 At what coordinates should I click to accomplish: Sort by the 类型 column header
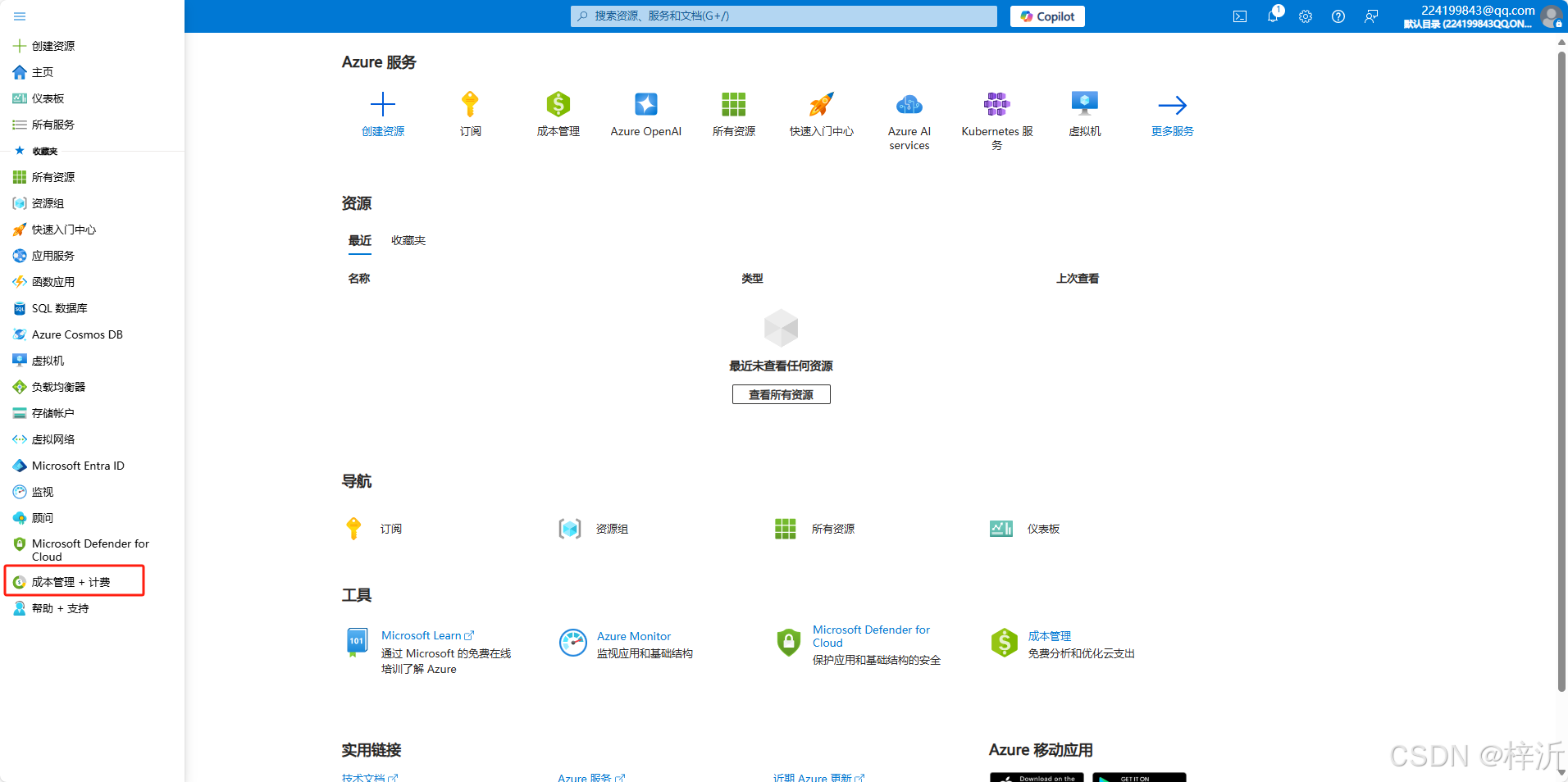[x=752, y=279]
